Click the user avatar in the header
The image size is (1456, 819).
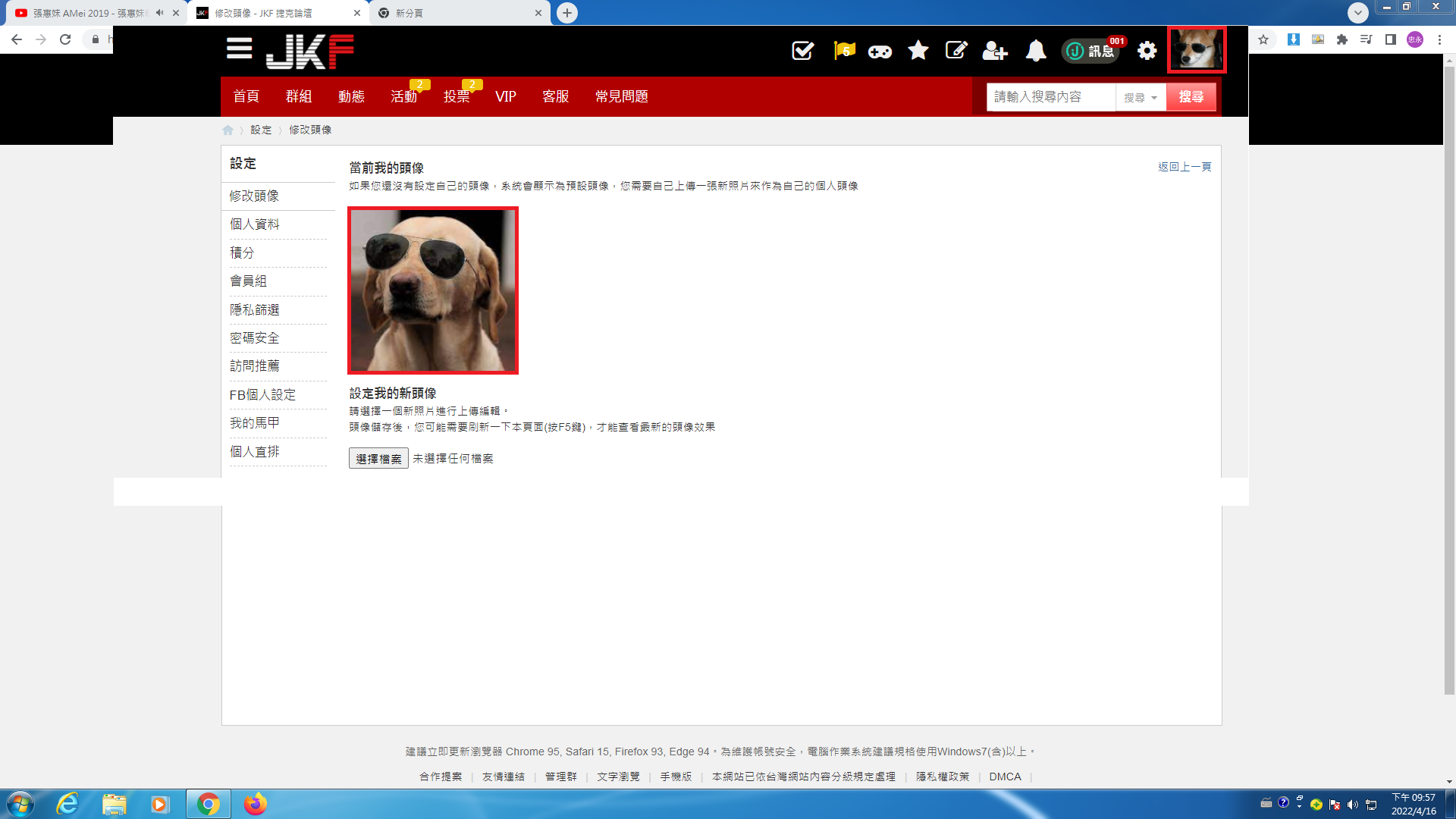click(1197, 50)
